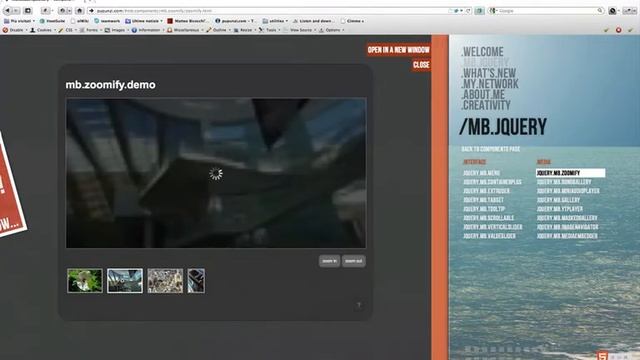Open jquery.mb.verticalSlider component link
Viewport: 640px width, 360px height.
click(x=493, y=227)
